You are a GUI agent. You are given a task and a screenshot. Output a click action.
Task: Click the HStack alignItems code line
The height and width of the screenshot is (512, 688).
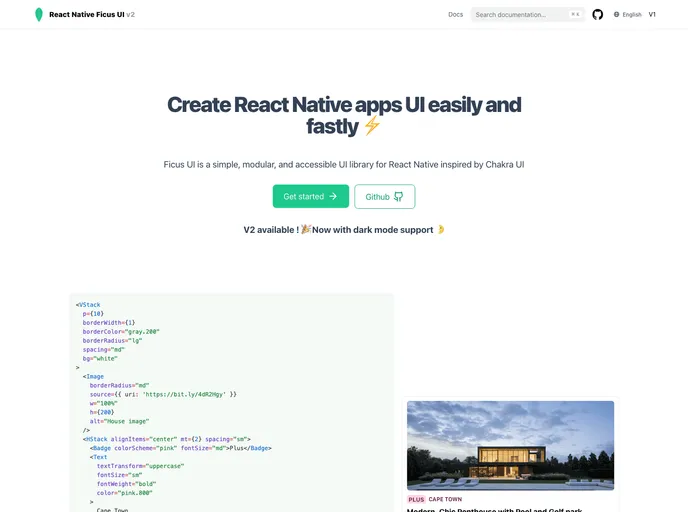point(167,439)
